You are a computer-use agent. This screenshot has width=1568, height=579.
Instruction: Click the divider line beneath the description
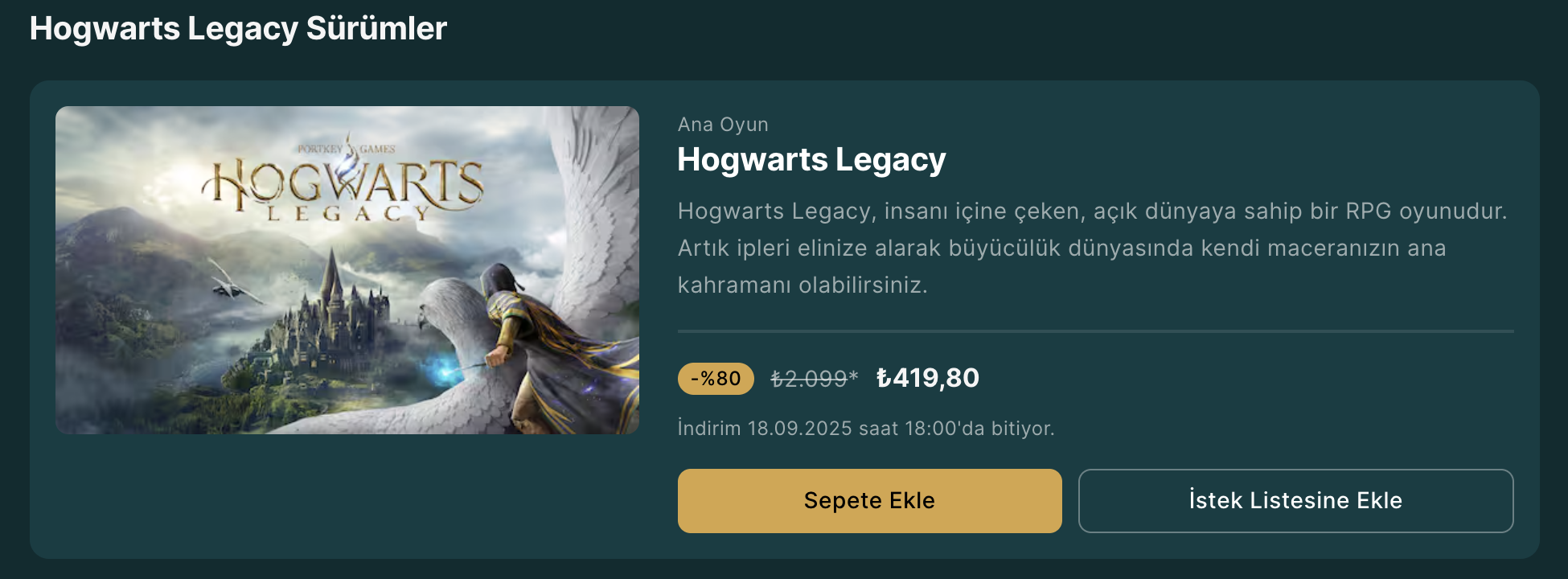click(x=1096, y=331)
